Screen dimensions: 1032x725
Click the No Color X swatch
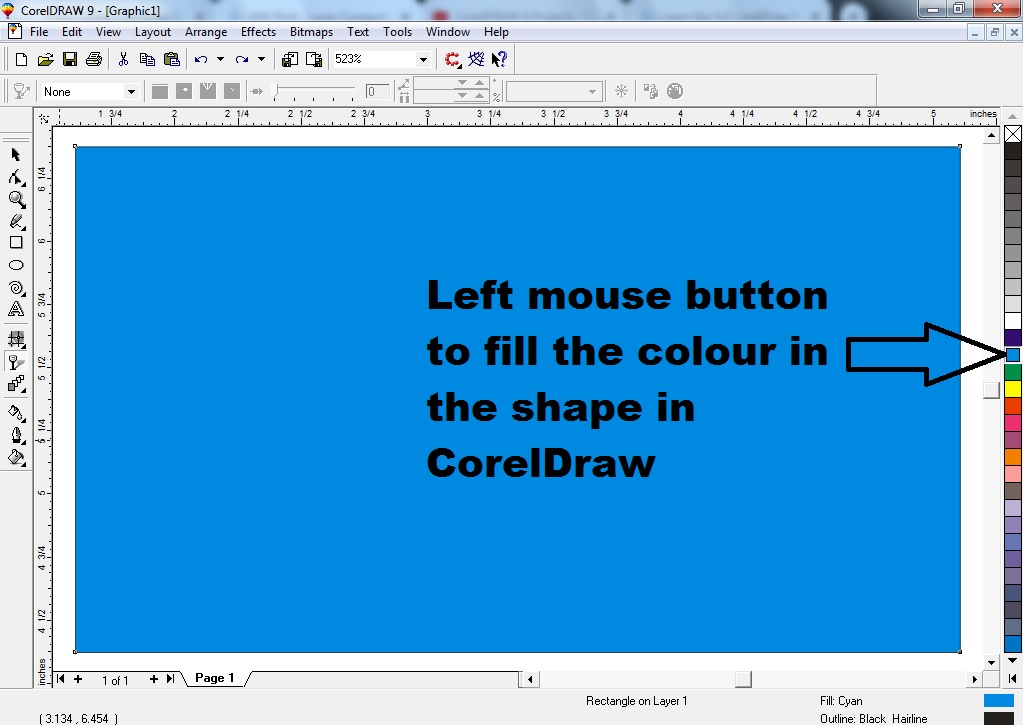(1013, 134)
